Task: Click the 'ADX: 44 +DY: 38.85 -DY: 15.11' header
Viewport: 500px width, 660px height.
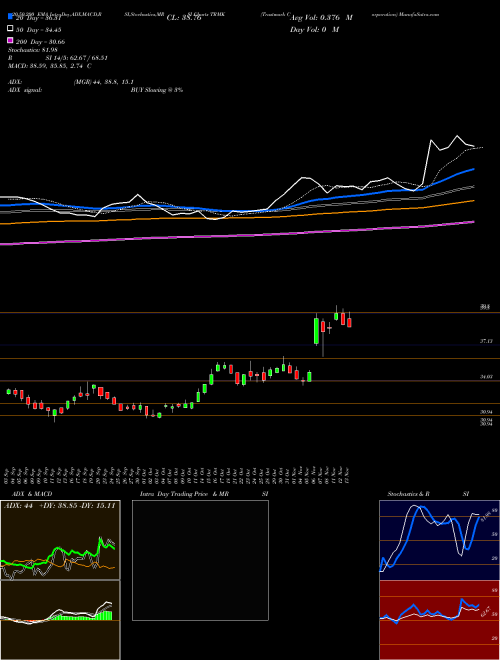Action: 59,506
